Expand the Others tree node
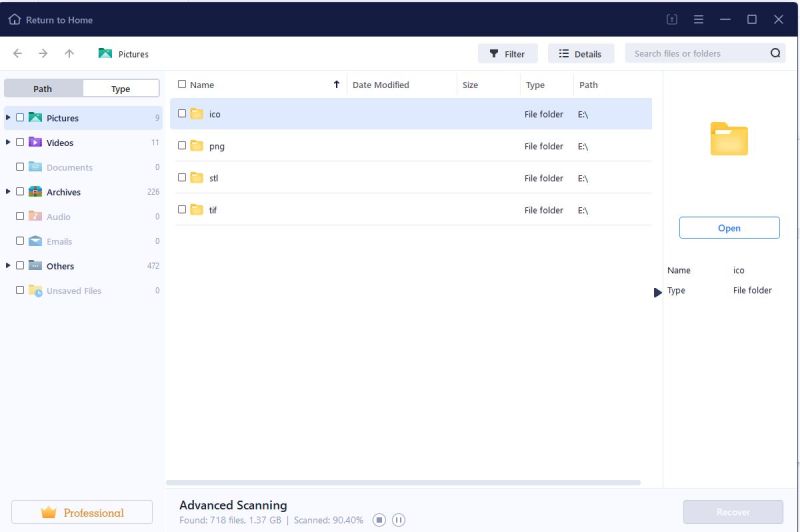 point(9,266)
